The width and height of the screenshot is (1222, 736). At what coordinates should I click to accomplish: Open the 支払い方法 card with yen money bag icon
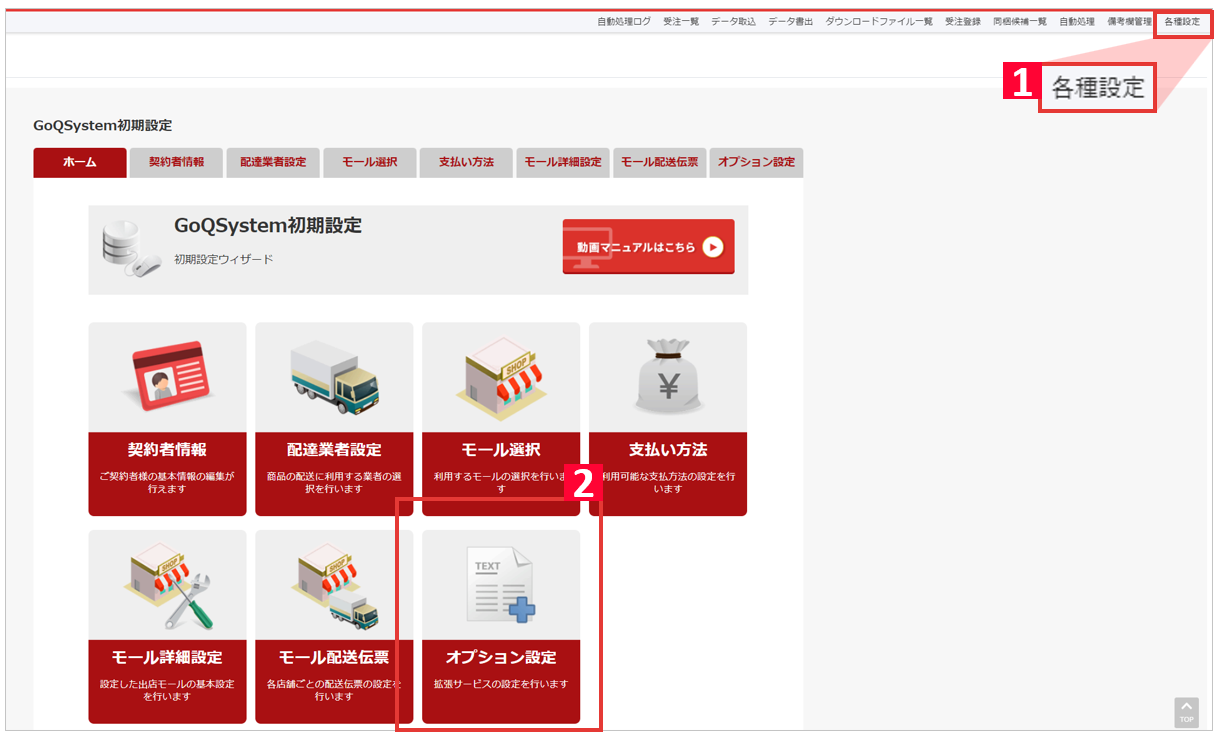coord(668,419)
